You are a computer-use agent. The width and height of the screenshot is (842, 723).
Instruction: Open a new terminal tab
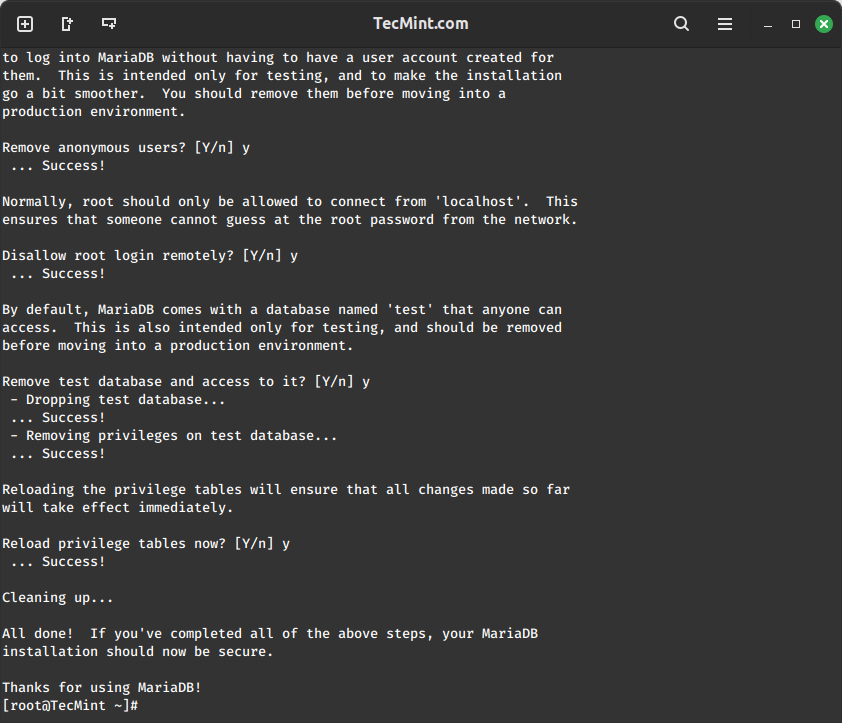click(25, 24)
